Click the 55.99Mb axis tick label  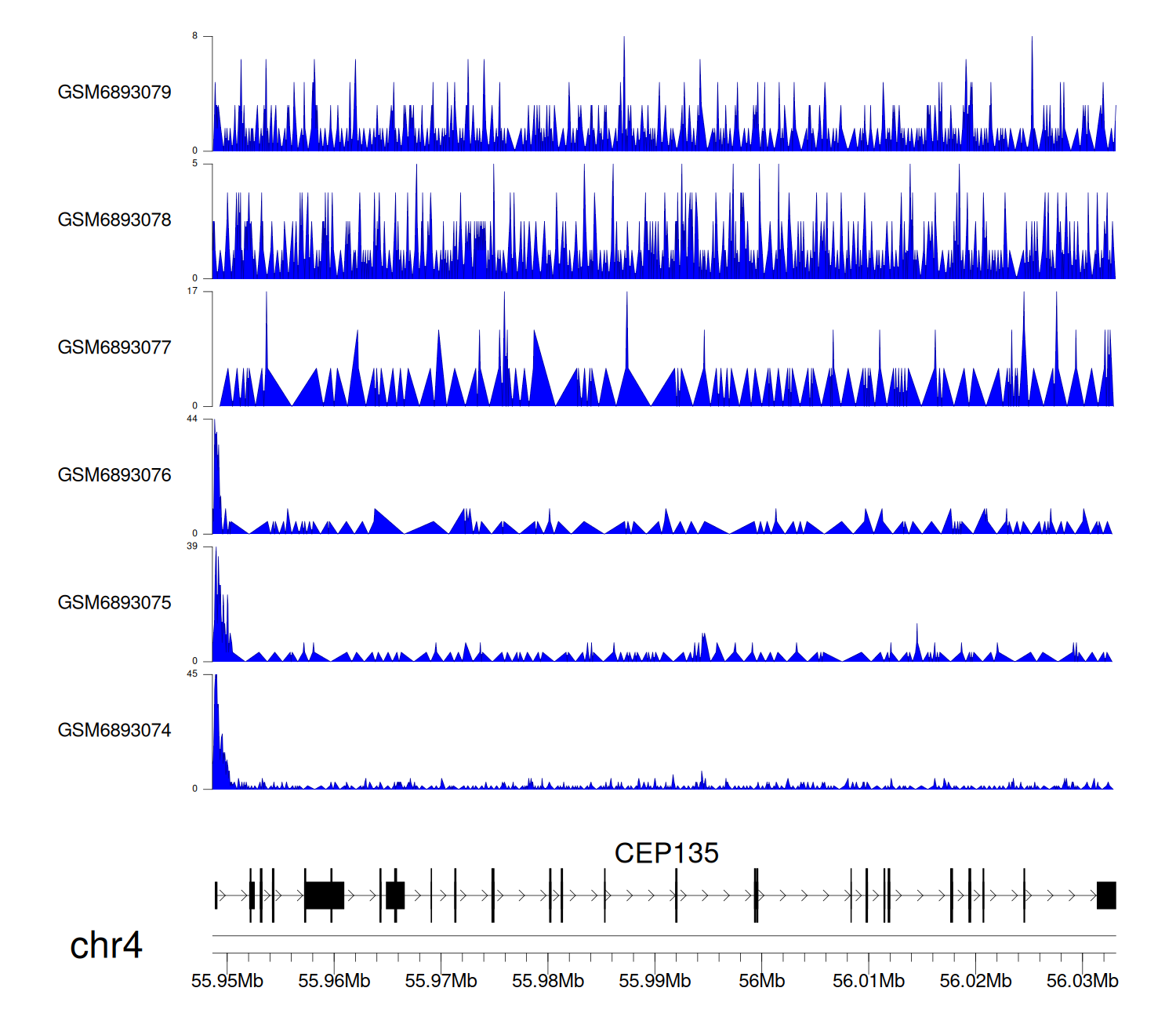[655, 981]
